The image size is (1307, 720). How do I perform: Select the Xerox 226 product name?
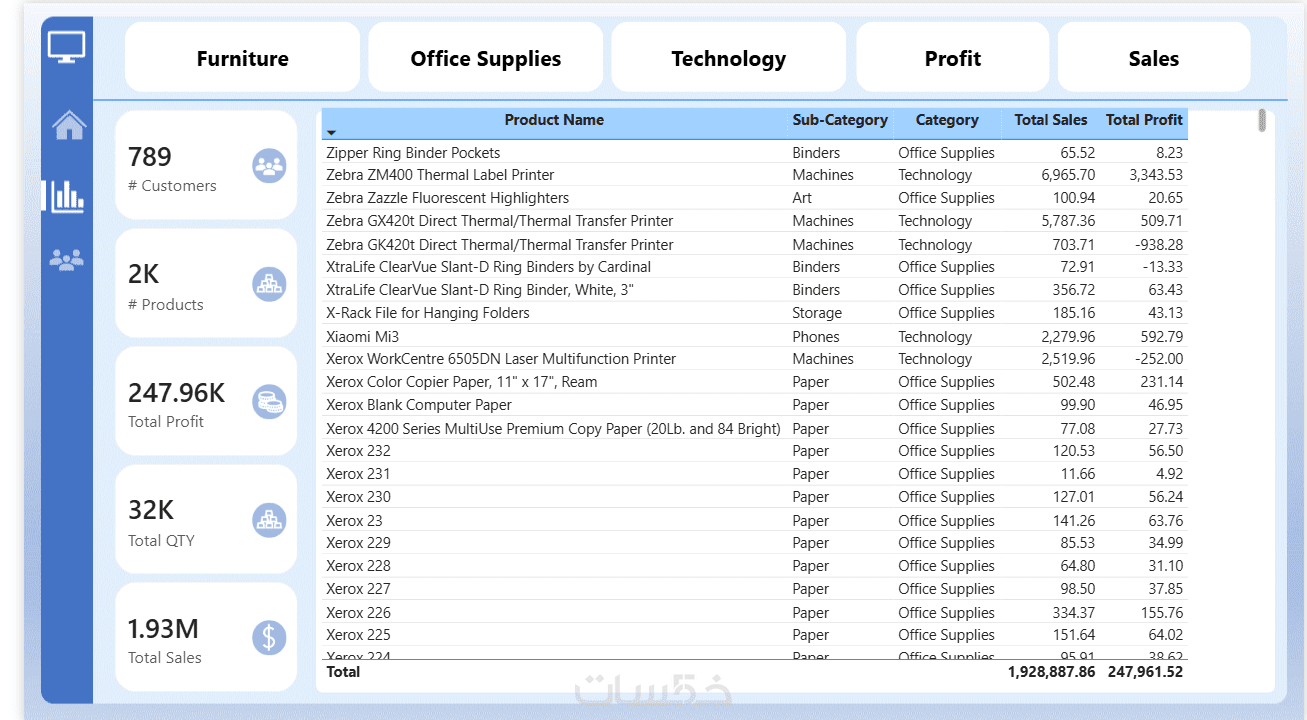coord(358,613)
